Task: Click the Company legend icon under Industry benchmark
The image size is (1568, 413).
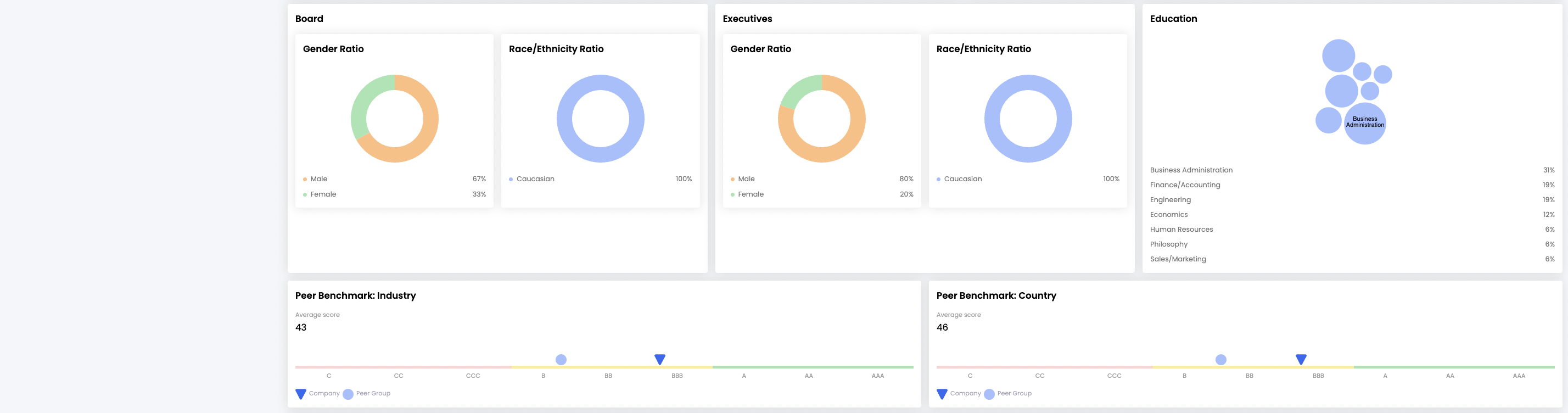Action: 301,394
